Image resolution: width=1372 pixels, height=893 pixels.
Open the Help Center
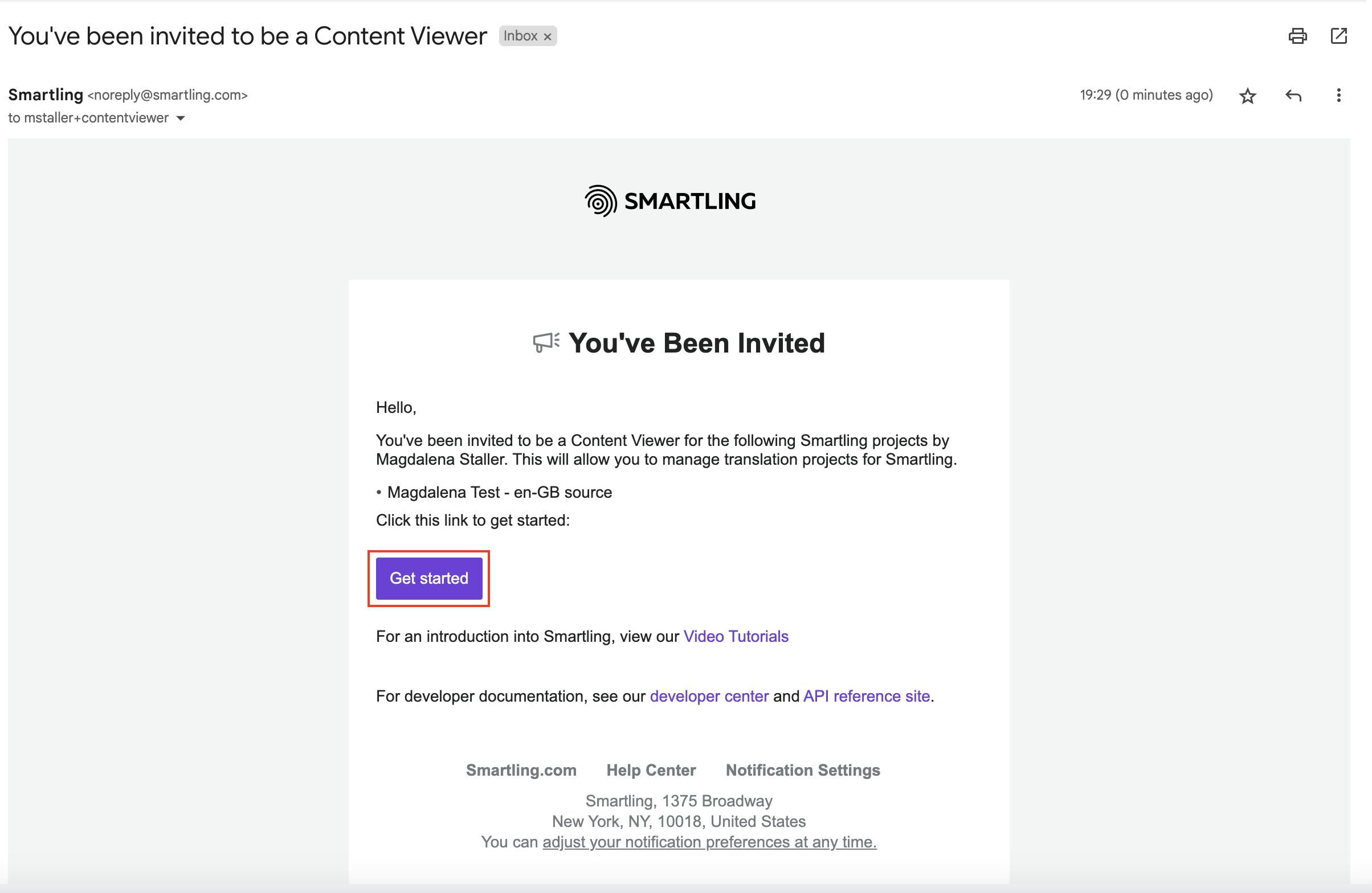point(651,771)
